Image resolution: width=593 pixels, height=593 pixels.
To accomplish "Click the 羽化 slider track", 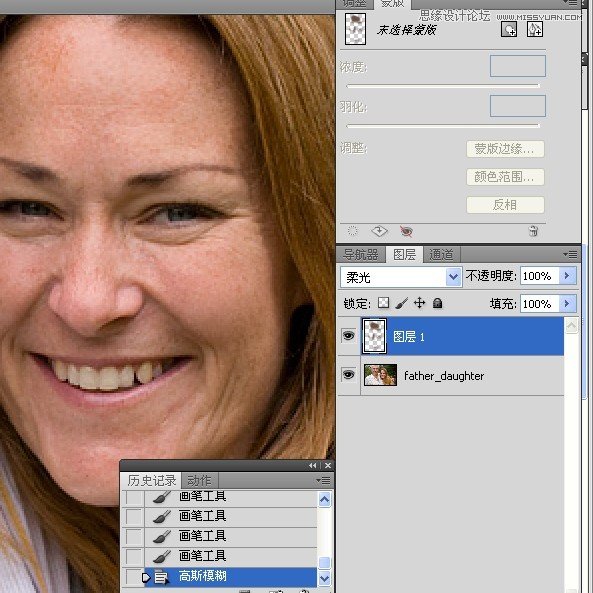I will click(443, 126).
